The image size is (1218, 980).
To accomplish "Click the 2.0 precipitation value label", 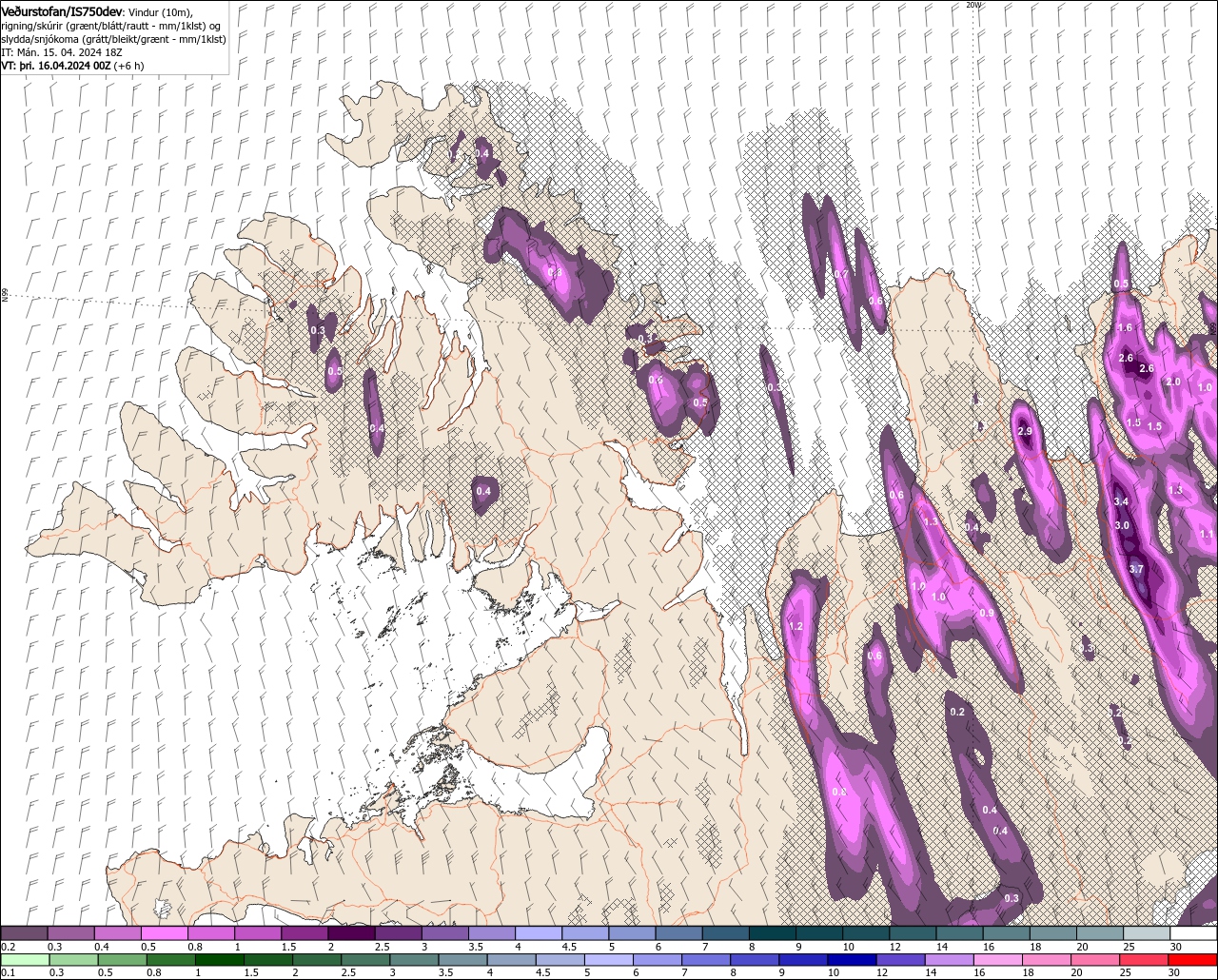I will pyautogui.click(x=1173, y=382).
